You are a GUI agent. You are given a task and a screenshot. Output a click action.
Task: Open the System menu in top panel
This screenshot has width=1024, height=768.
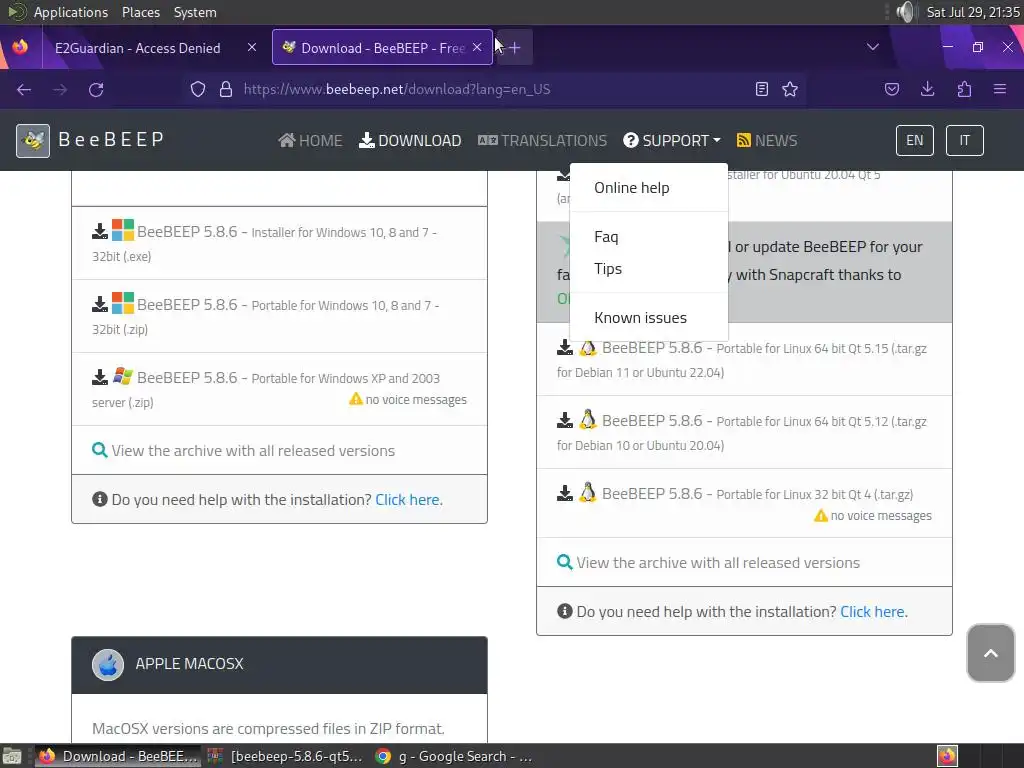(195, 12)
